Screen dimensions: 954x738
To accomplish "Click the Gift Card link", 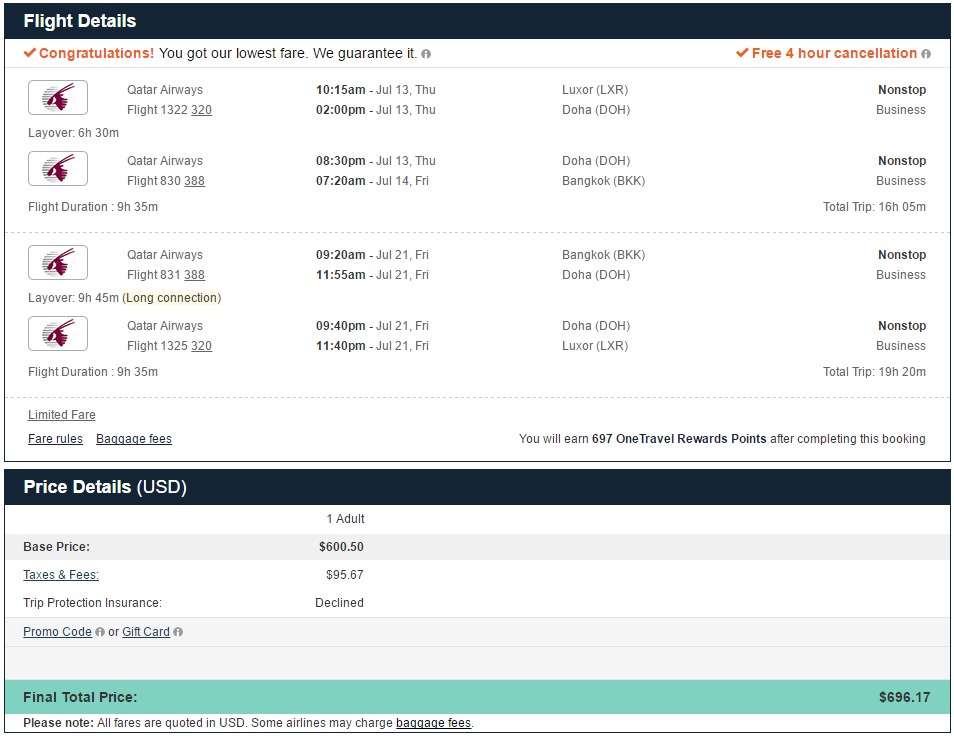I will (x=146, y=632).
